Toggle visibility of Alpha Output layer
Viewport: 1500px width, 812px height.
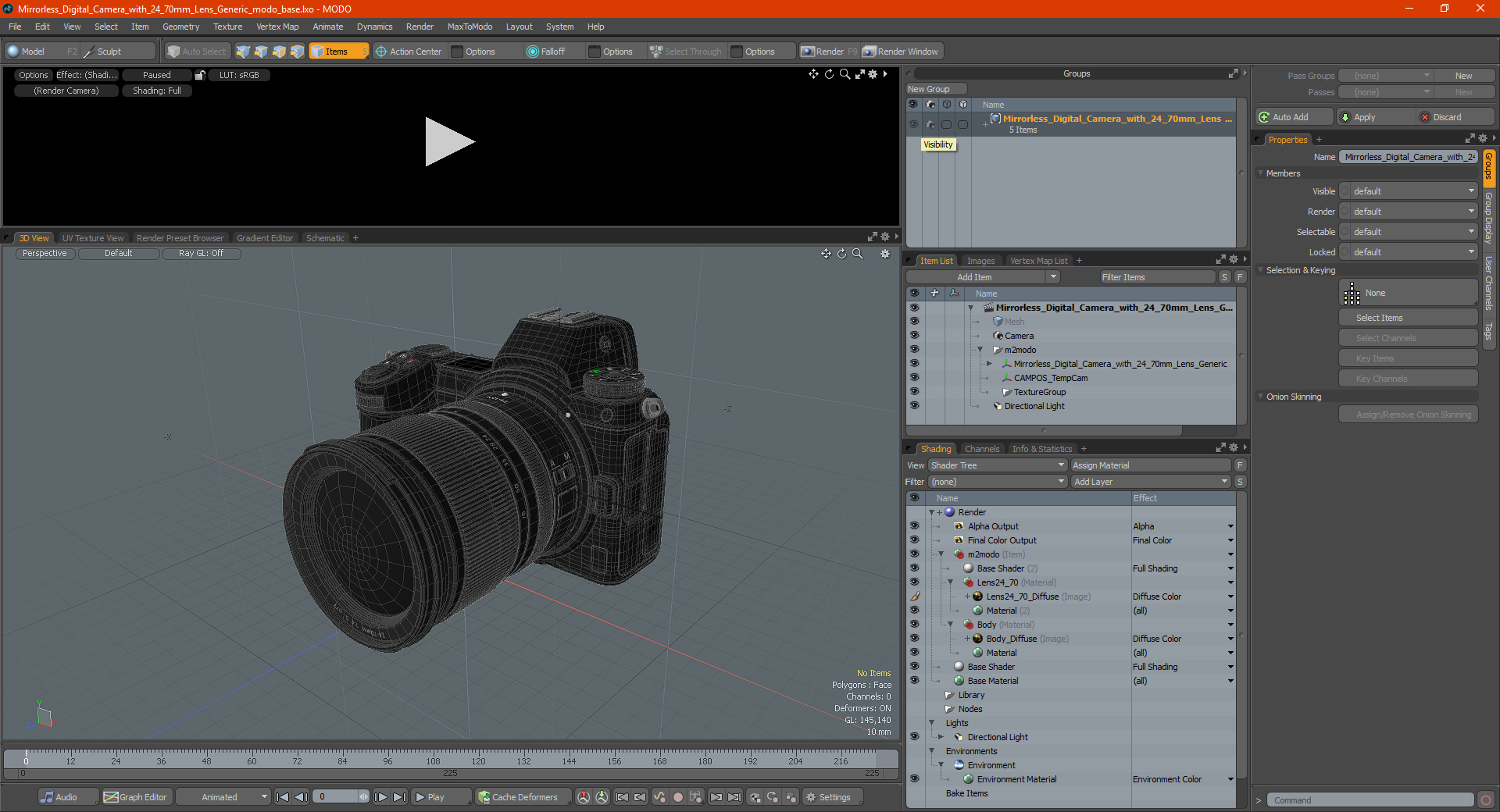914,526
